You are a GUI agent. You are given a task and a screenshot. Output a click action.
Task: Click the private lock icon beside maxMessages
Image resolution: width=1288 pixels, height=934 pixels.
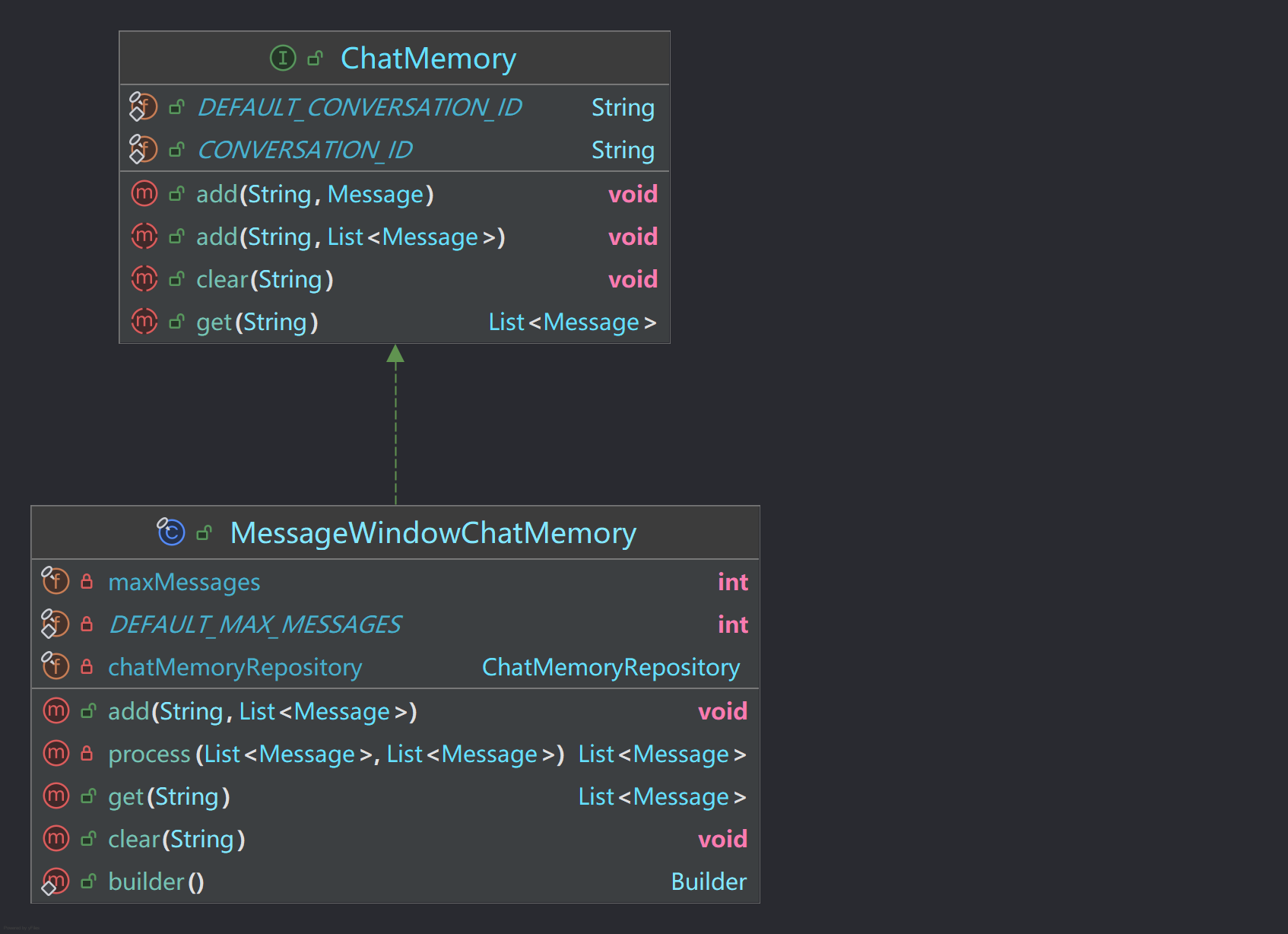click(x=87, y=582)
